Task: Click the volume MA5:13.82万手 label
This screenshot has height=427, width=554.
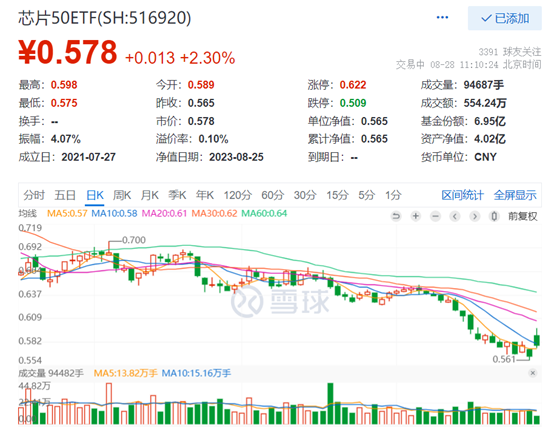Action: (x=125, y=373)
